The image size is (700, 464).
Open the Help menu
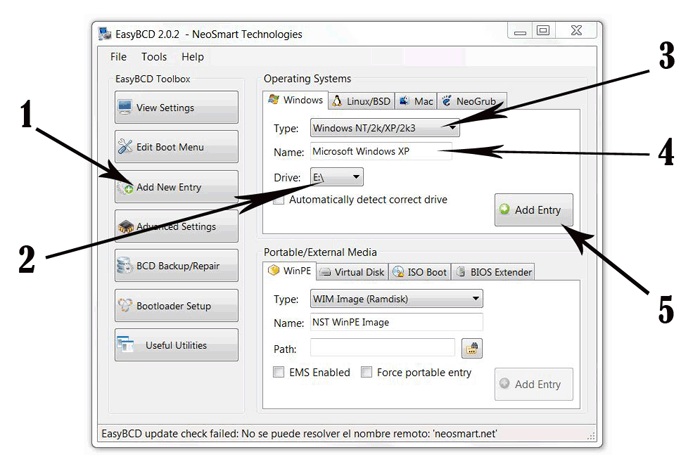pos(192,57)
